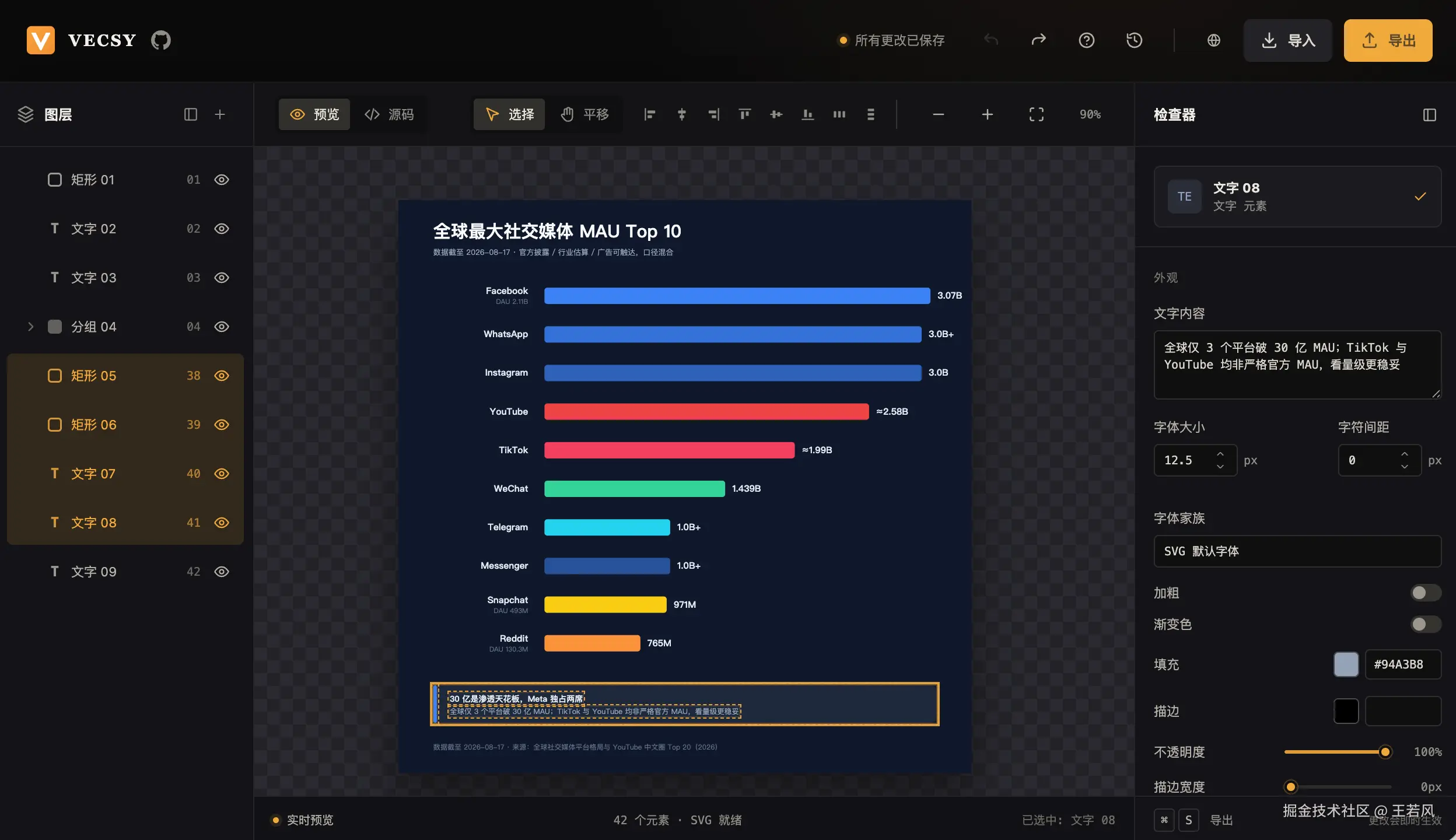Adjust the 不透明度 opacity slider
The width and height of the screenshot is (1456, 840).
click(x=1338, y=752)
